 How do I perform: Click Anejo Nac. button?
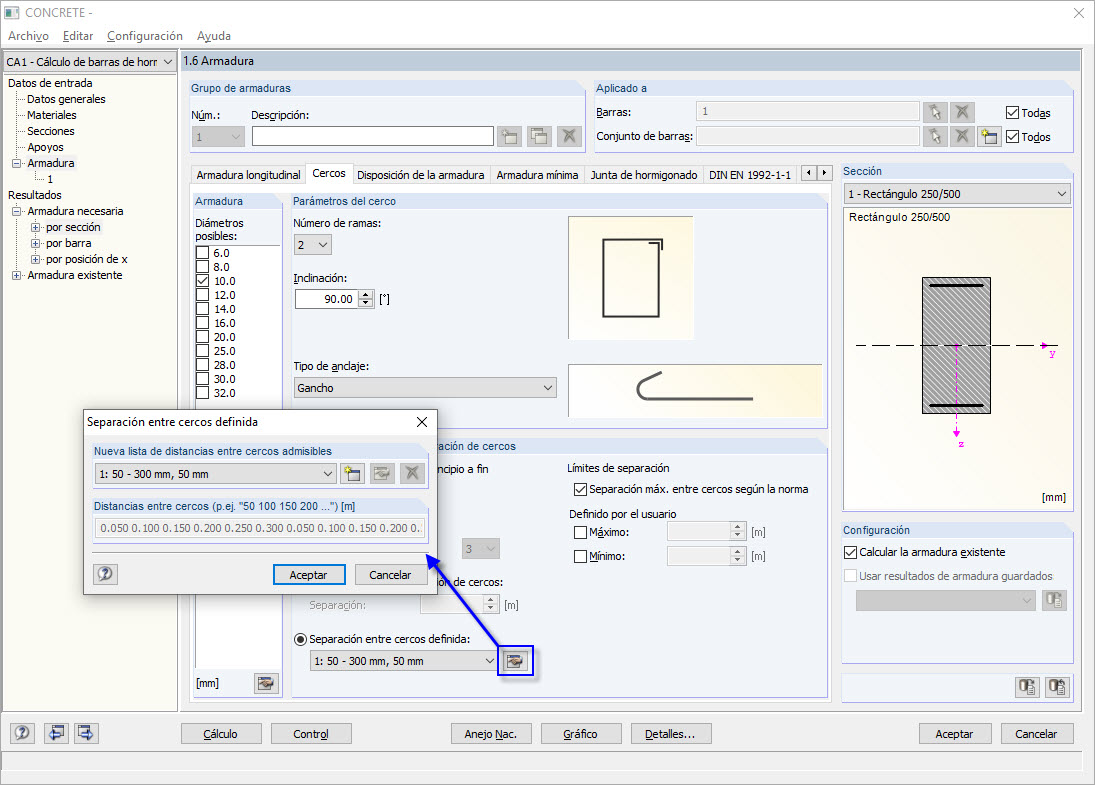tap(490, 734)
